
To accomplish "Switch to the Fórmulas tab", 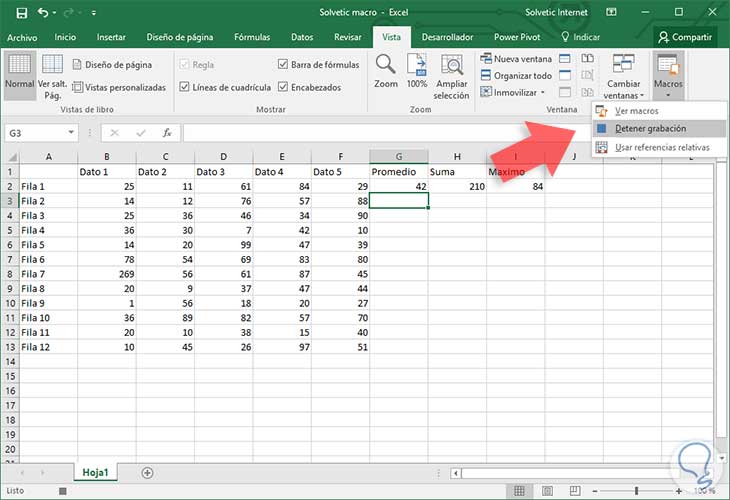I will click(x=252, y=37).
